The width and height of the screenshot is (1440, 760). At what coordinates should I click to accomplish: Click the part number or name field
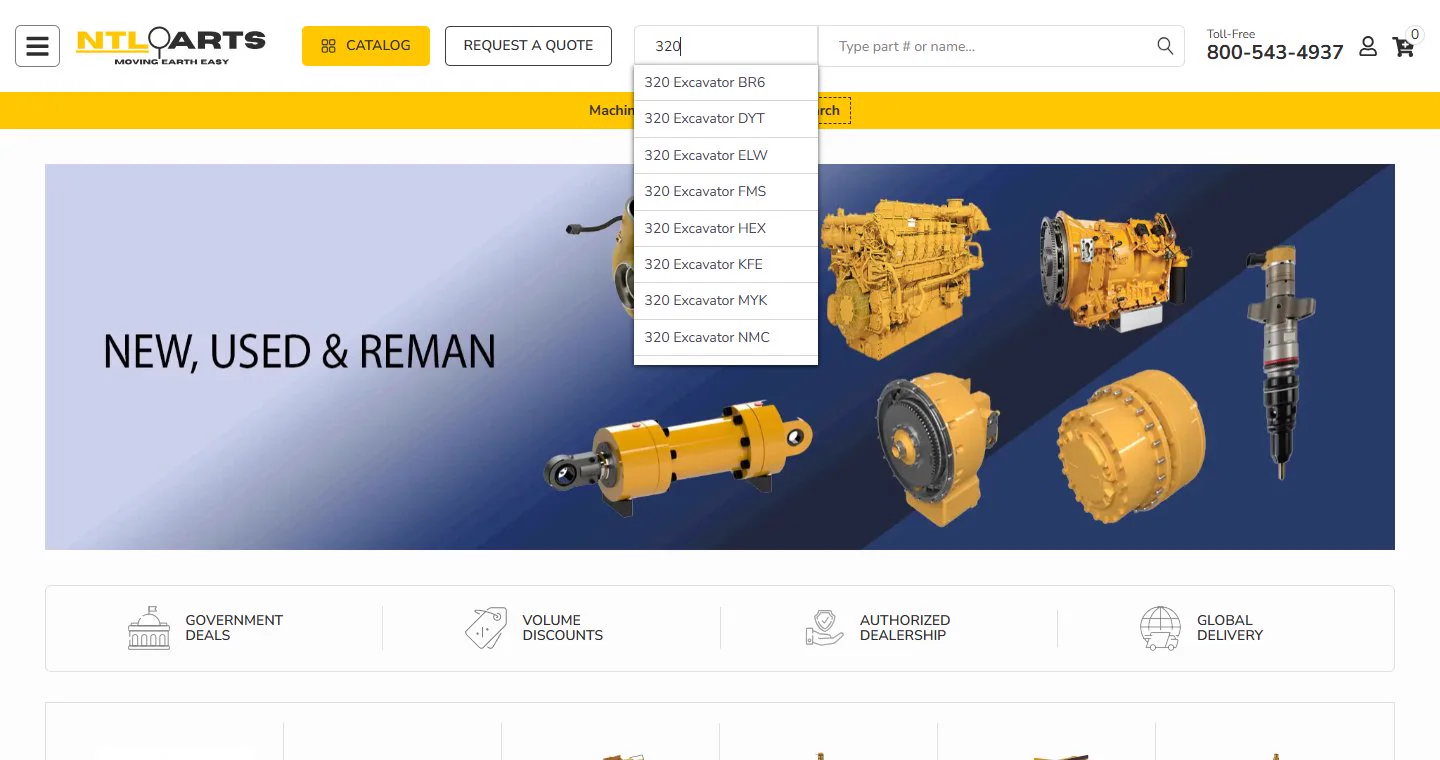[985, 46]
